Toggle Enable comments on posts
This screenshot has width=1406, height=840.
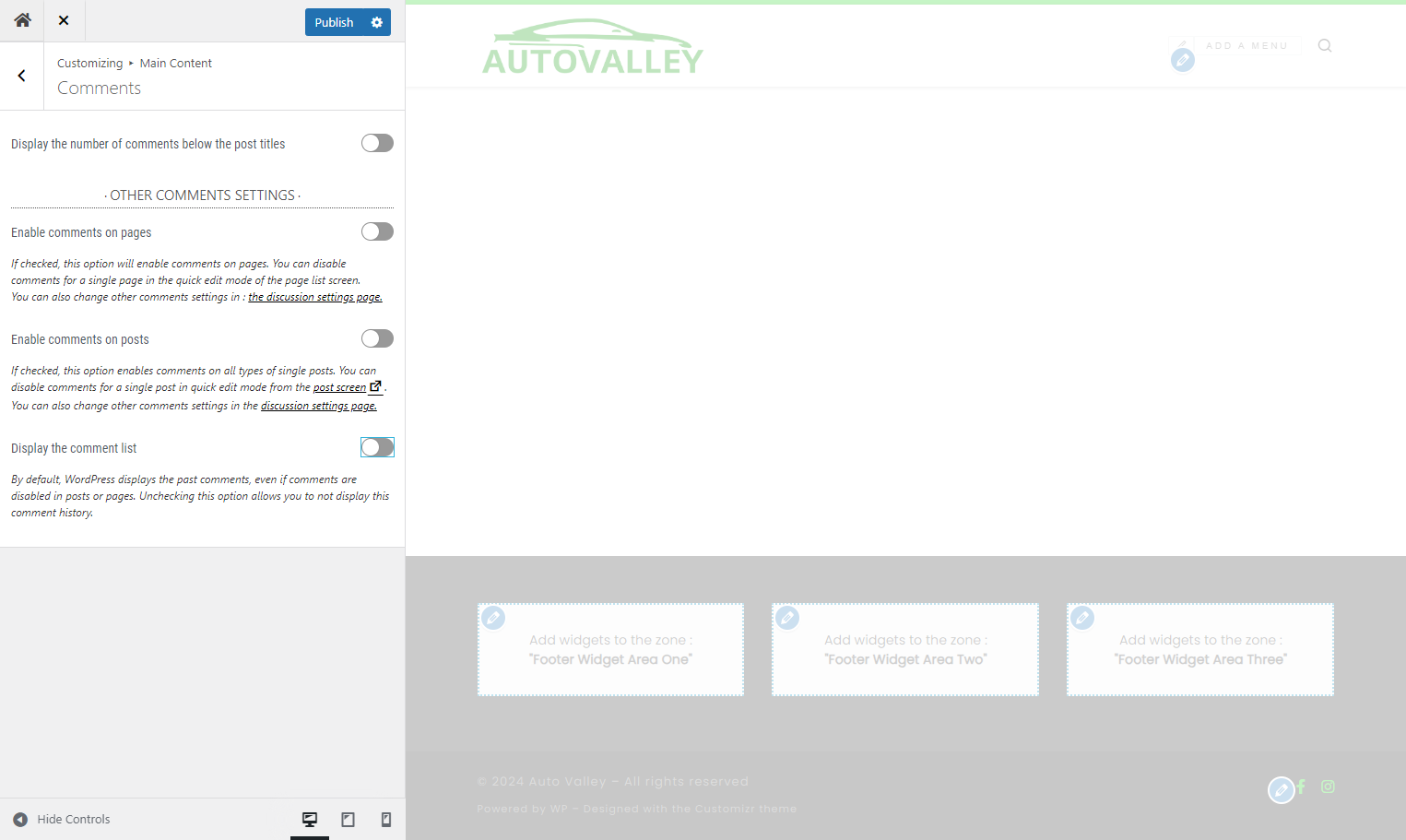click(x=377, y=338)
